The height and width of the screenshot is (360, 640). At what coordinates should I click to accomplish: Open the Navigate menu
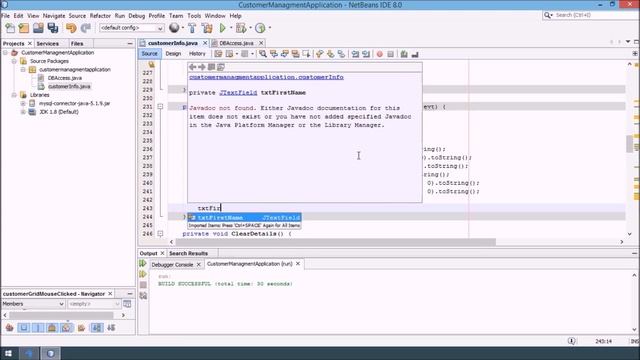(x=54, y=16)
